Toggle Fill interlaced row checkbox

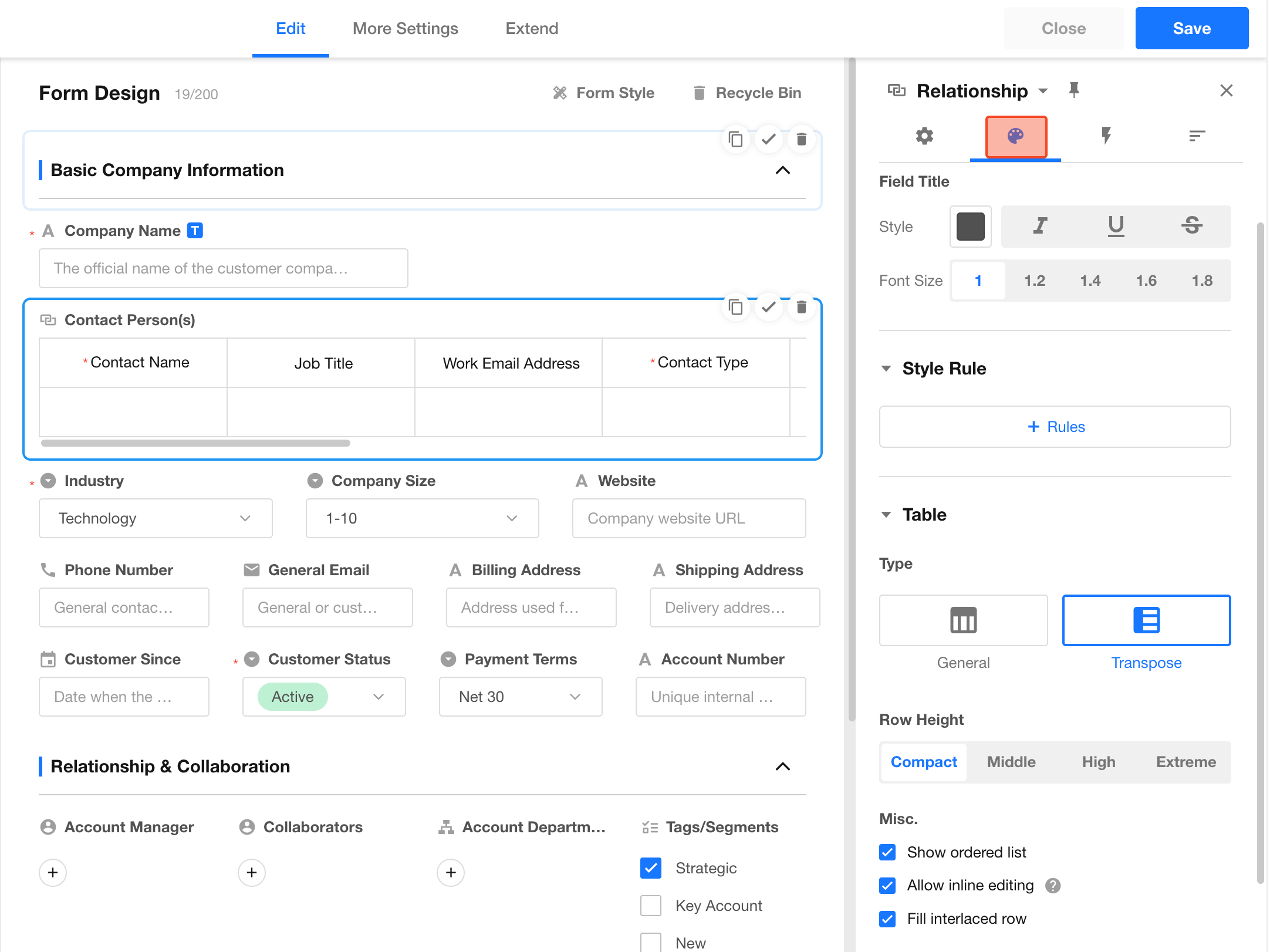pyautogui.click(x=887, y=919)
